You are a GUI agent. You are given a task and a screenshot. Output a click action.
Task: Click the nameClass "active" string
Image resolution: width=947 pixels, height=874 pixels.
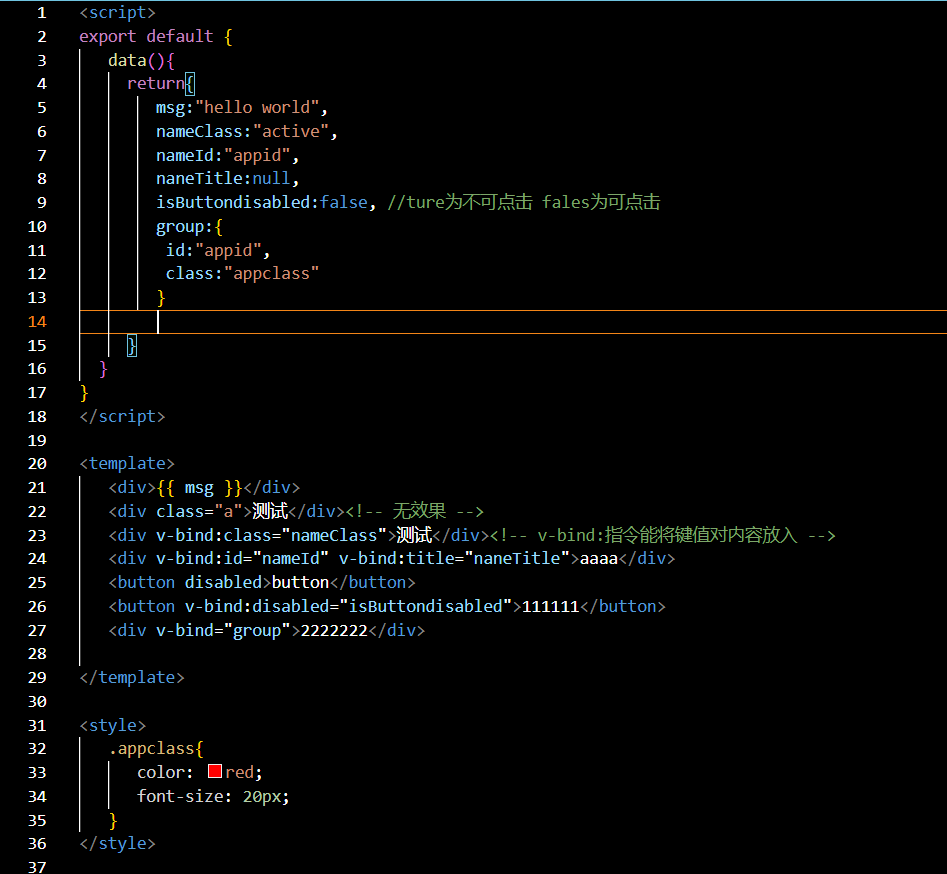(291, 131)
